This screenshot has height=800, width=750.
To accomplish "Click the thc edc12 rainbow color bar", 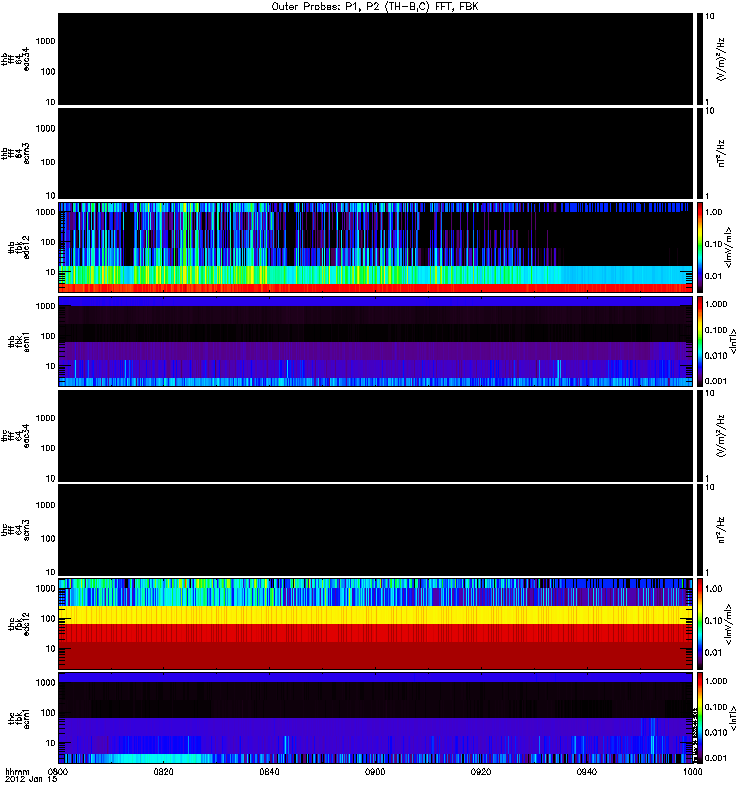I will [x=701, y=624].
